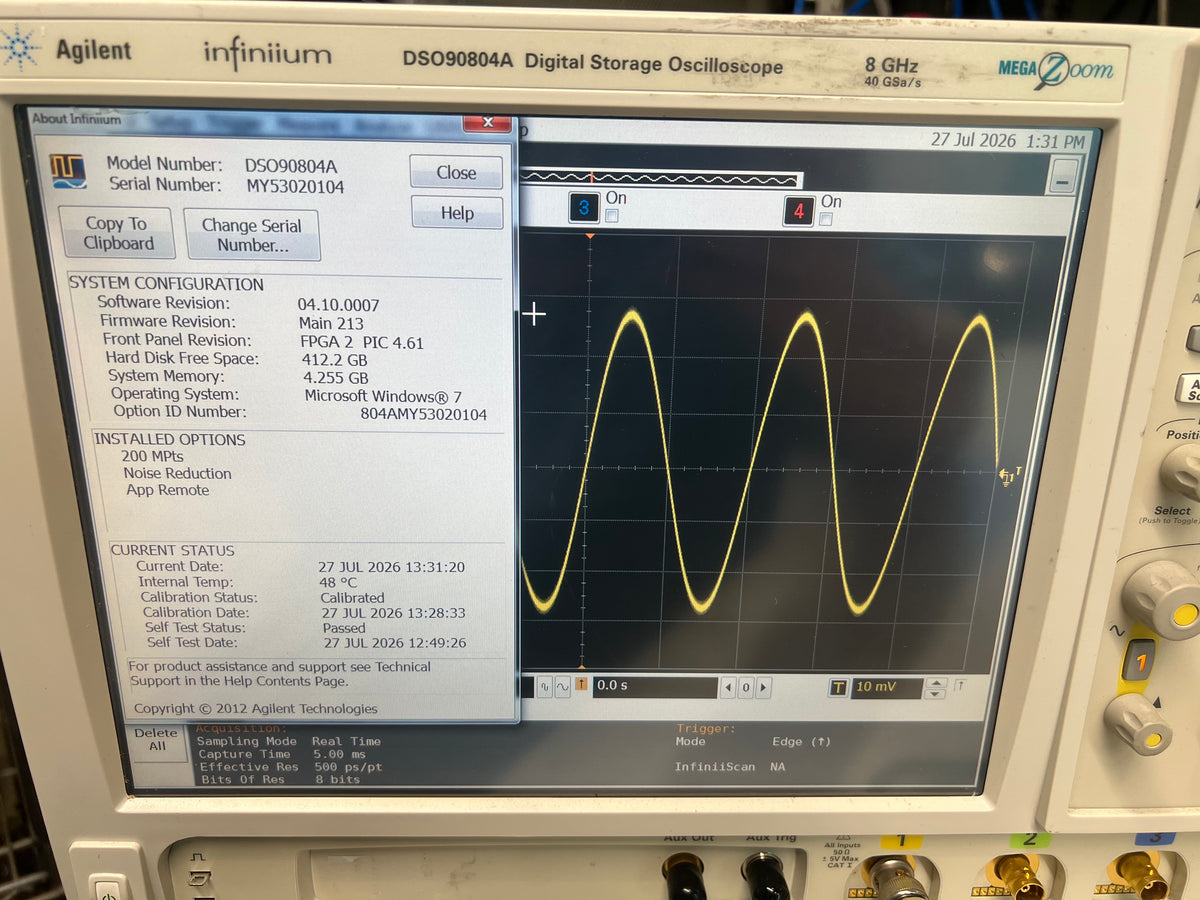This screenshot has height=900, width=1200.
Task: Click the front panel revision FPGA 2 PIC 4.61
Action: pyautogui.click(x=362, y=342)
